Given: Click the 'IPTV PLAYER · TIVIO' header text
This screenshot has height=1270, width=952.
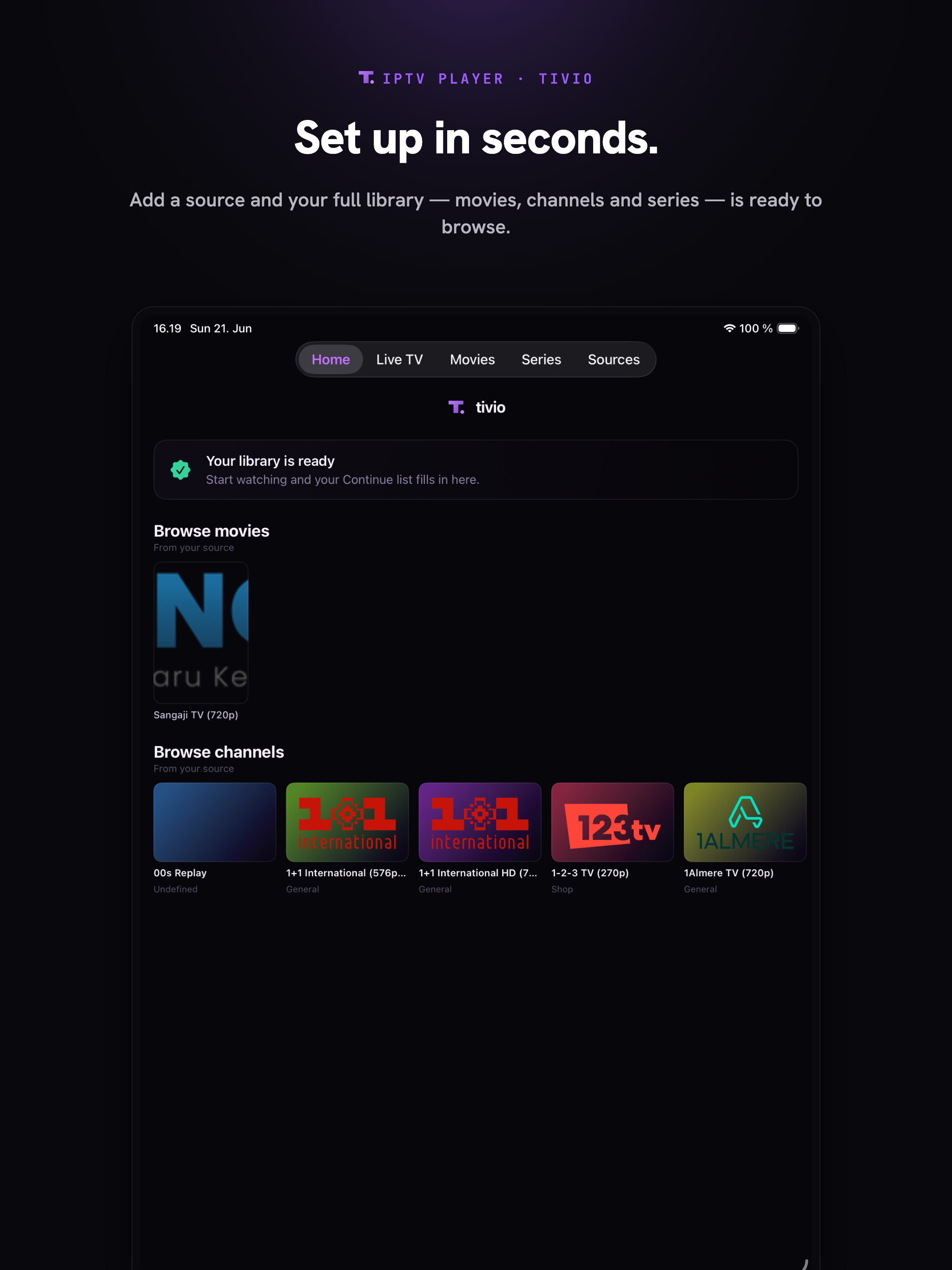Looking at the screenshot, I should coord(488,79).
